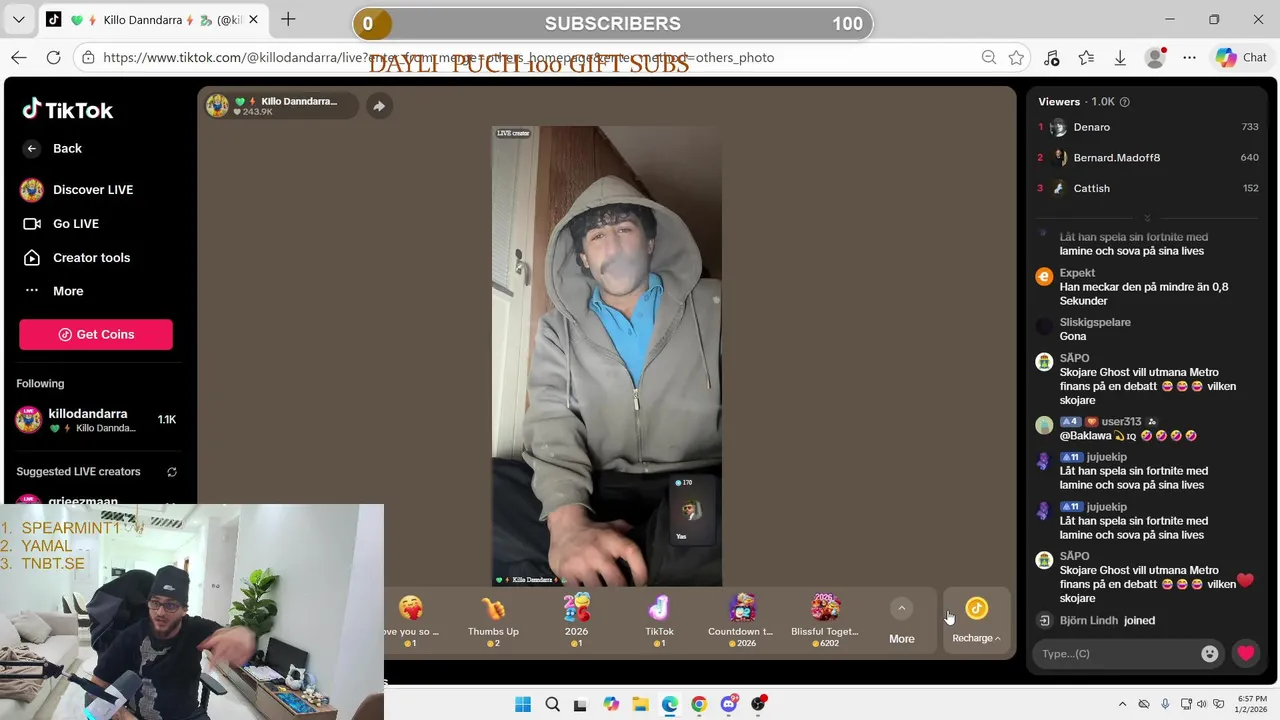Click the Get Coins button
This screenshot has width=1280, height=720.
pyautogui.click(x=96, y=334)
